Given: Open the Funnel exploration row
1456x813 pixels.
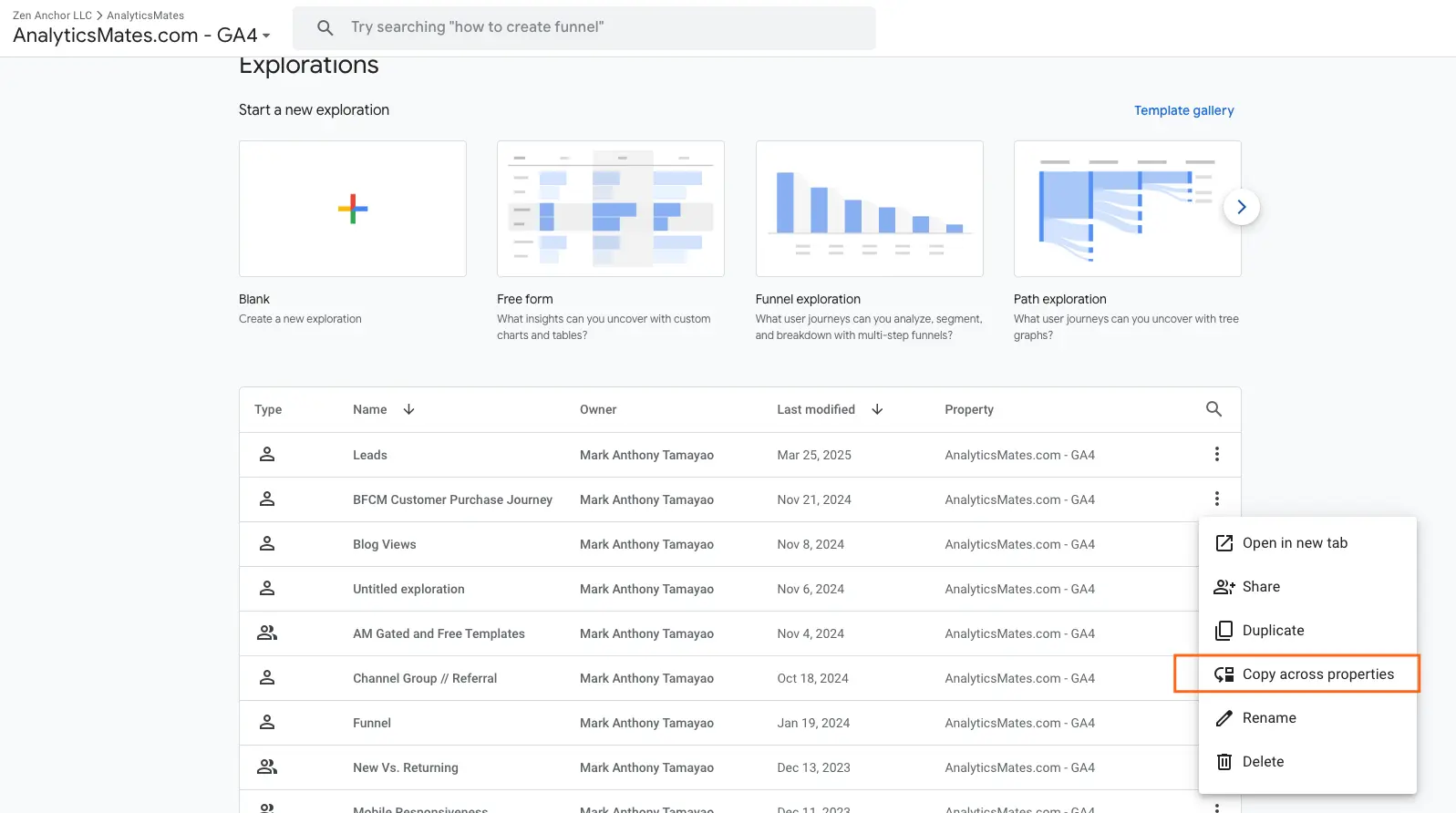Looking at the screenshot, I should click(x=372, y=723).
